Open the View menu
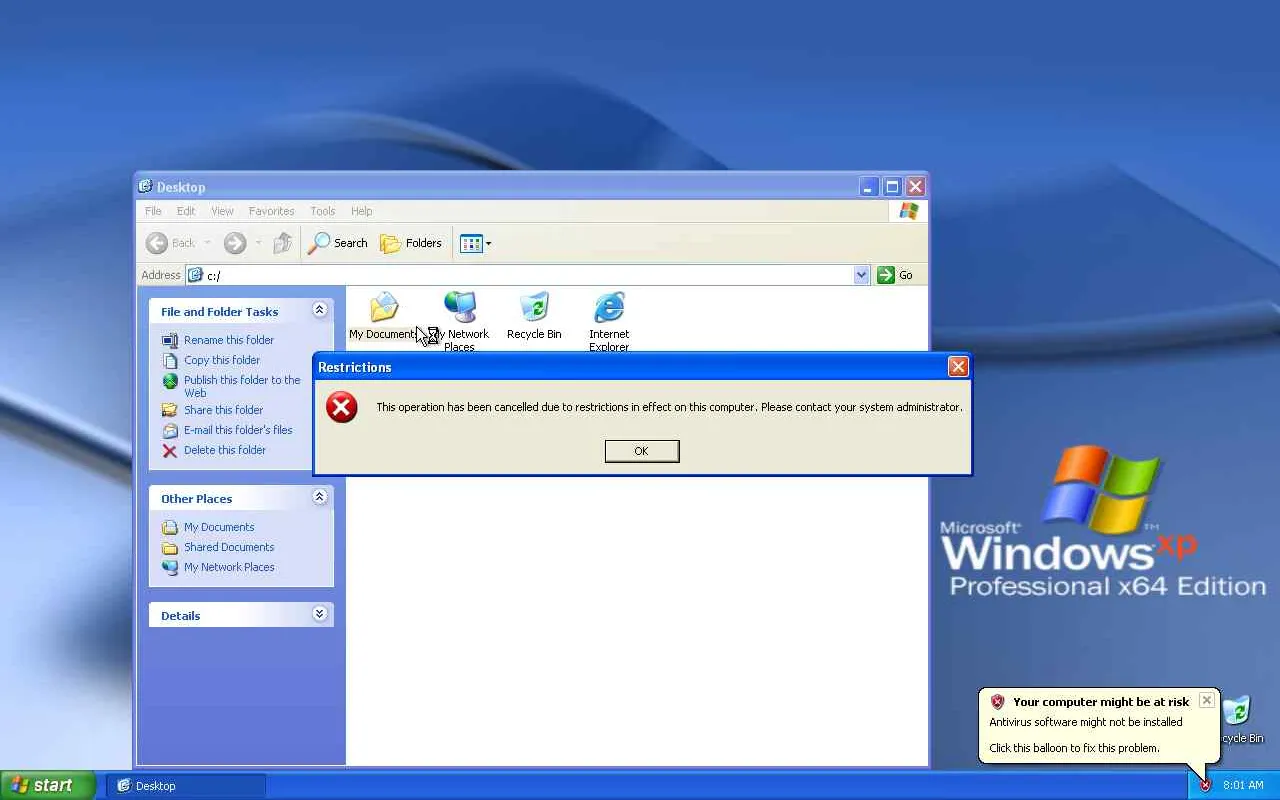 (222, 211)
